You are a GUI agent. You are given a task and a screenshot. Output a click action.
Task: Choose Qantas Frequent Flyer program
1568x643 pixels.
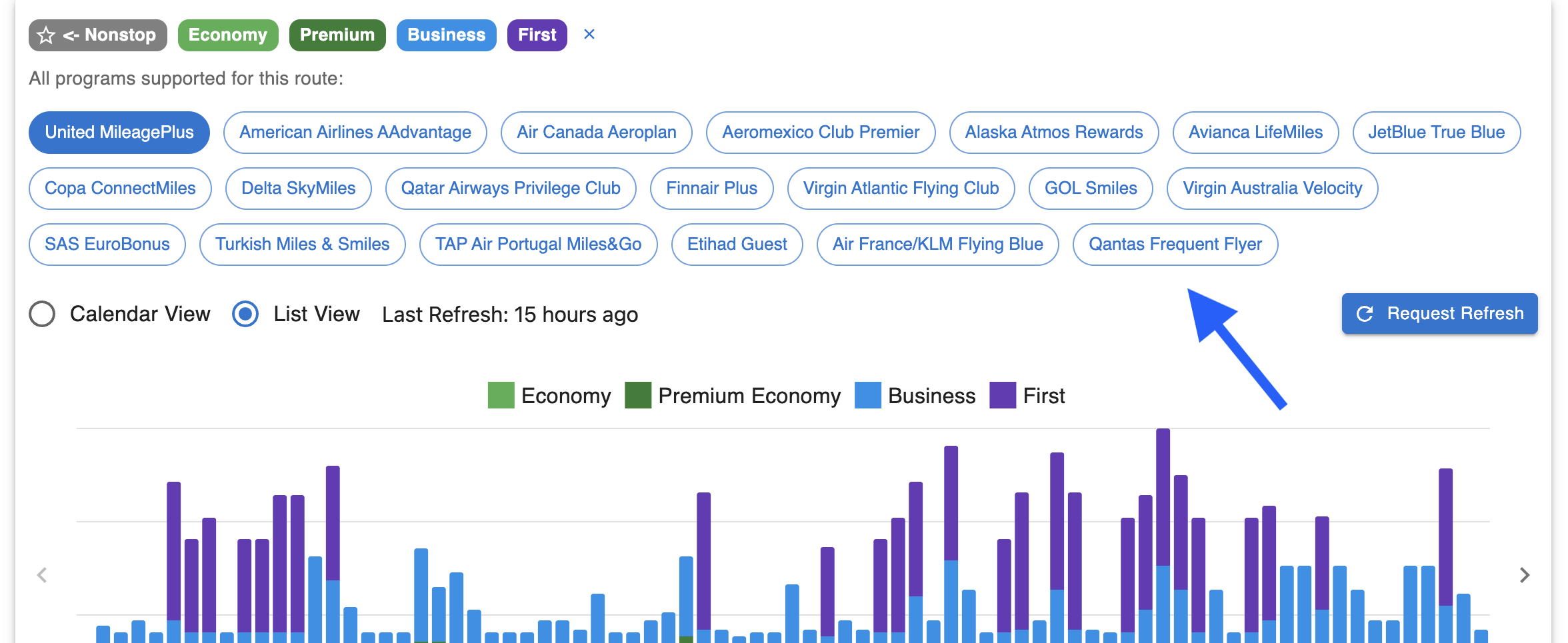[1175, 245]
